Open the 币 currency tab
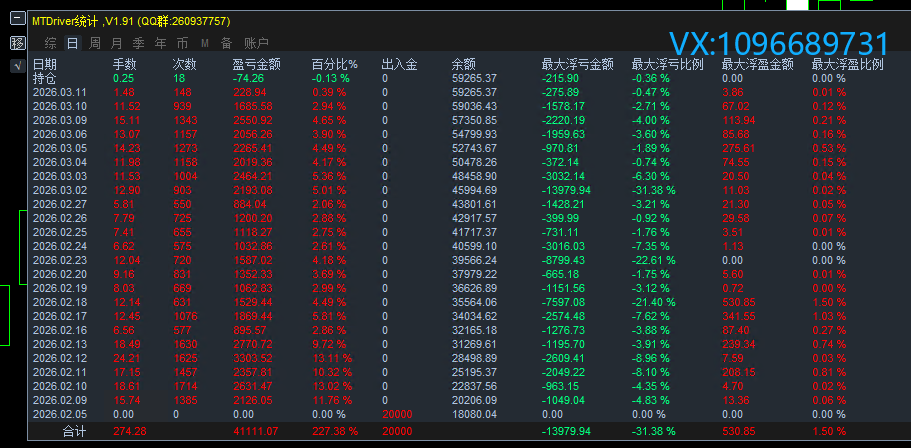911x448 pixels. tap(182, 43)
